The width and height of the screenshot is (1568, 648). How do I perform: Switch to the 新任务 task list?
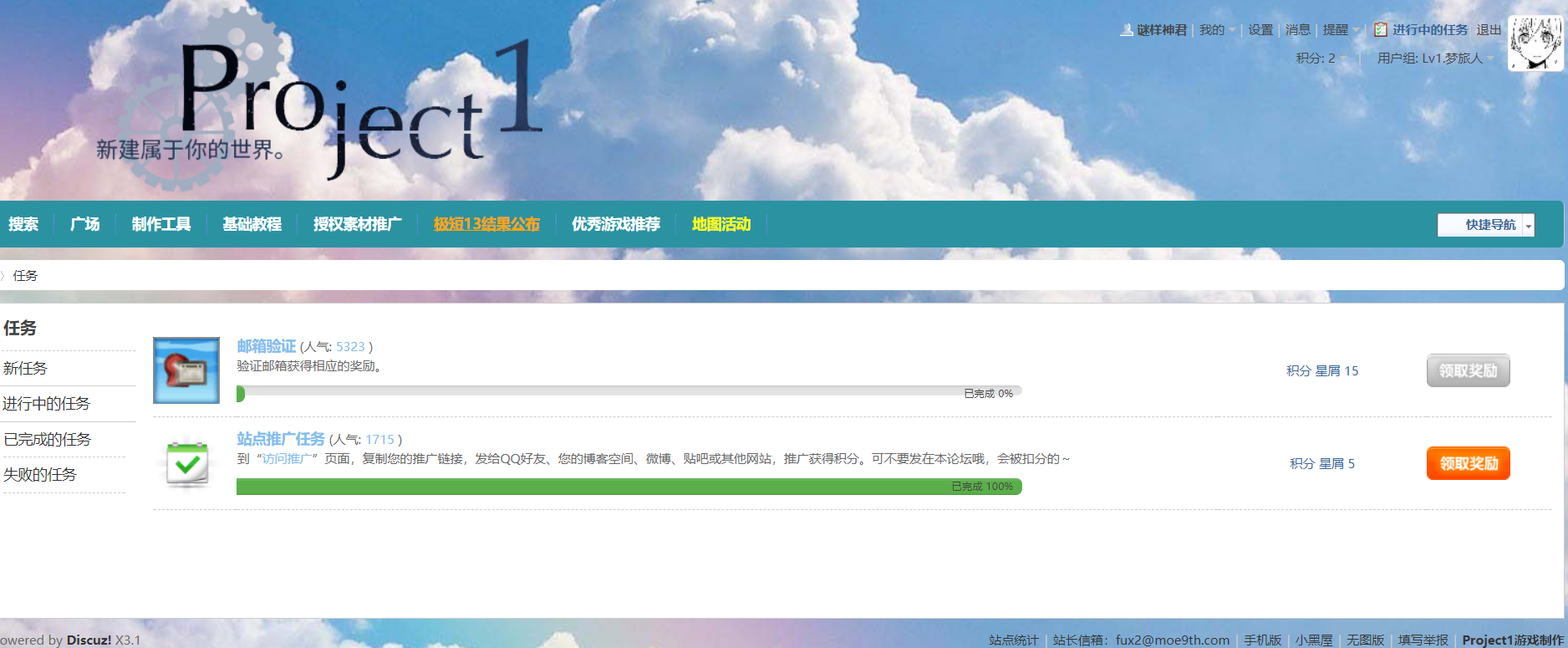25,369
